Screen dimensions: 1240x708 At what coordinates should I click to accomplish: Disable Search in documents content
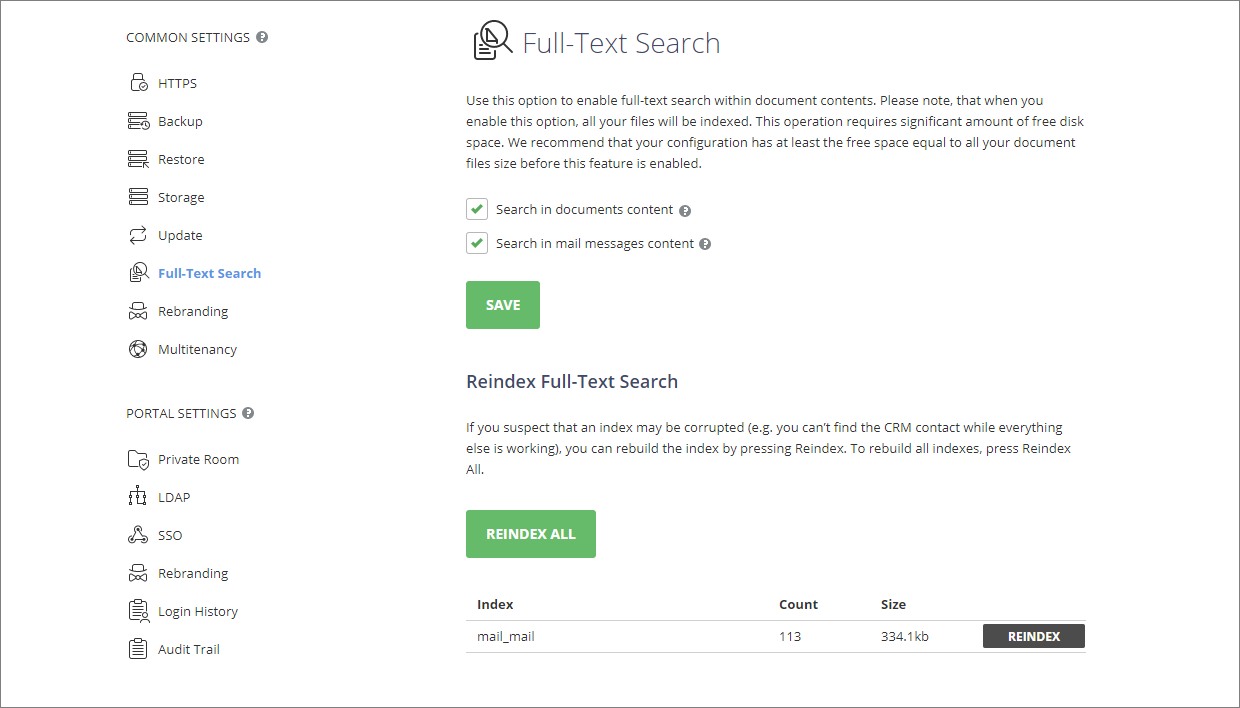tap(477, 209)
